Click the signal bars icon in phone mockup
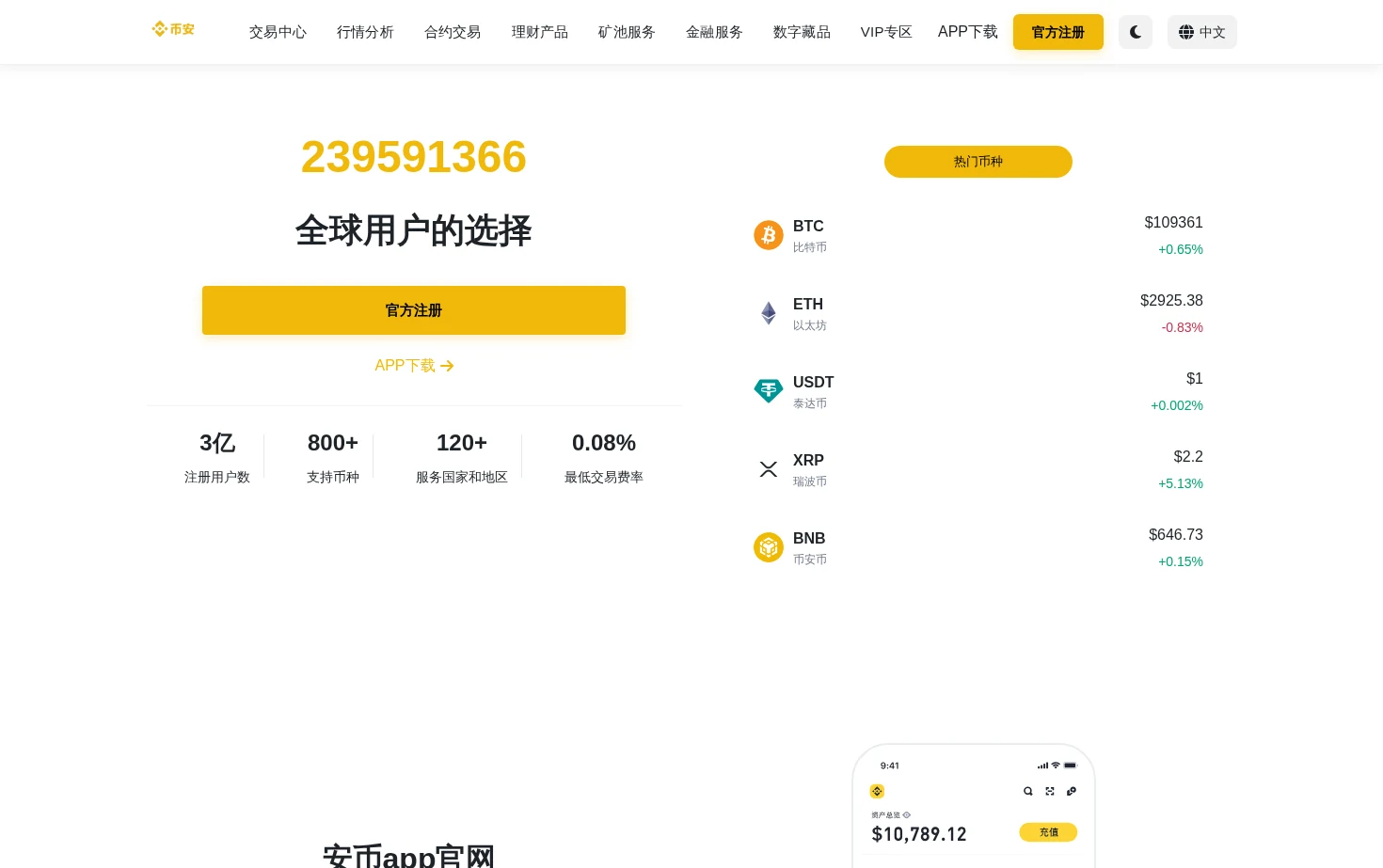This screenshot has width=1383, height=868. (x=1042, y=765)
